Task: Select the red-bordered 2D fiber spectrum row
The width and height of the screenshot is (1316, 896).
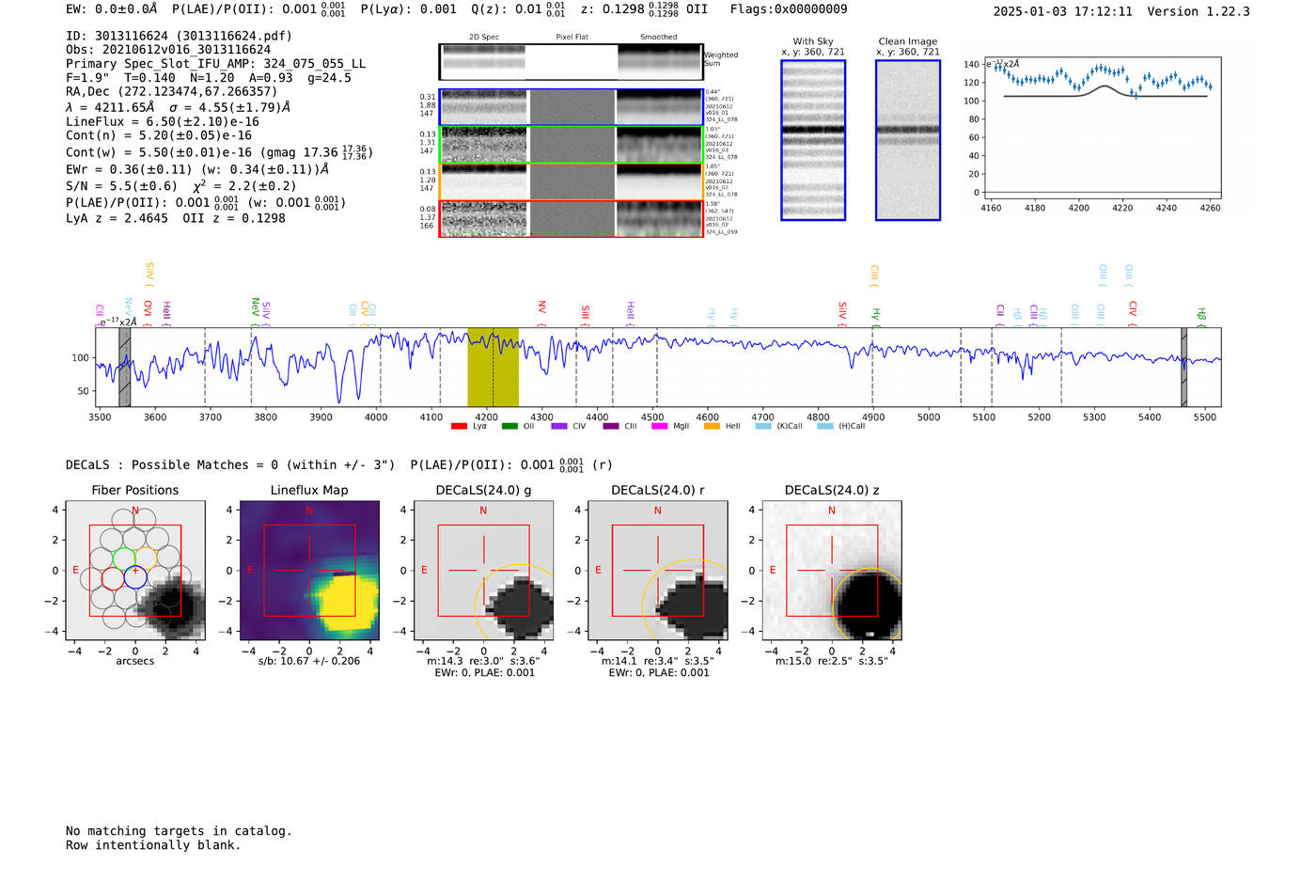Action: coord(571,219)
